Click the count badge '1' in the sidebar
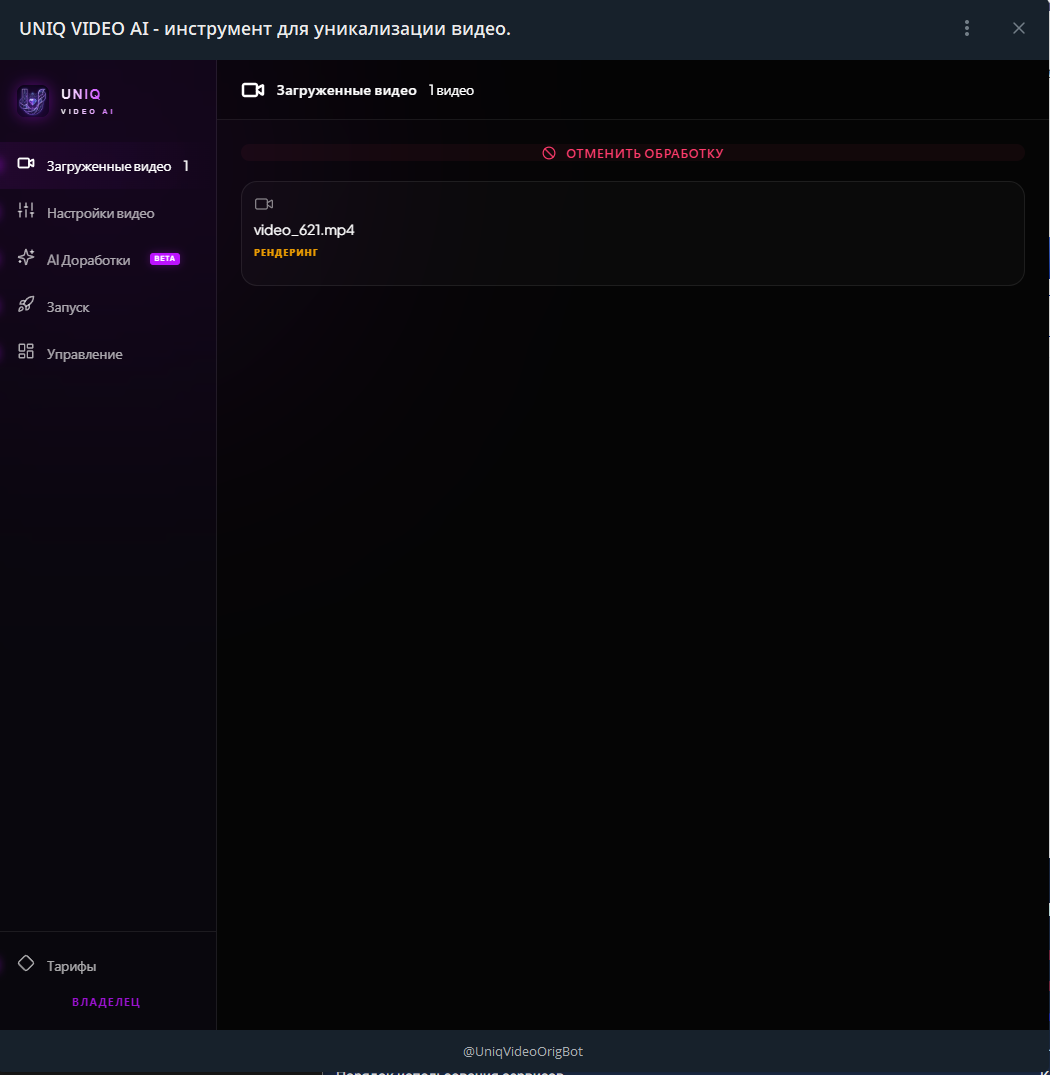Viewport: 1050px width, 1075px height. pos(186,166)
